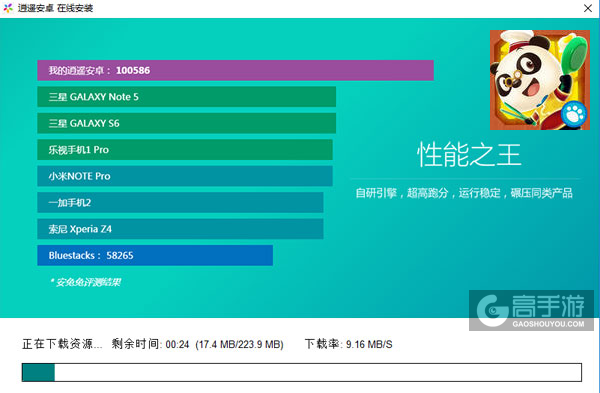The width and height of the screenshot is (600, 393).
Task: Click the GAOSHOUYOU.COM watermark text
Action: pyautogui.click(x=548, y=324)
